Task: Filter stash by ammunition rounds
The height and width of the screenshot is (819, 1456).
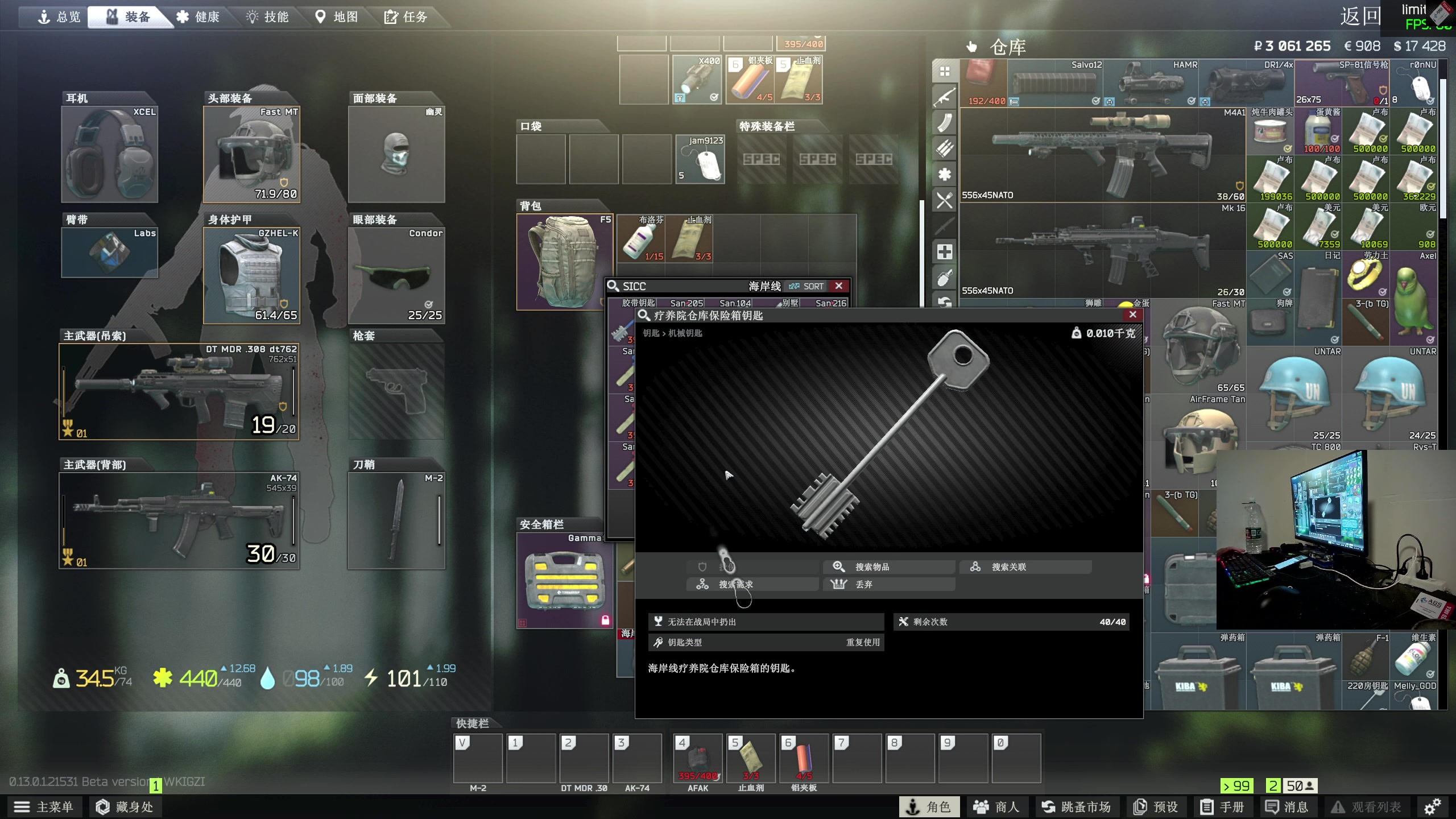Action: click(x=945, y=148)
